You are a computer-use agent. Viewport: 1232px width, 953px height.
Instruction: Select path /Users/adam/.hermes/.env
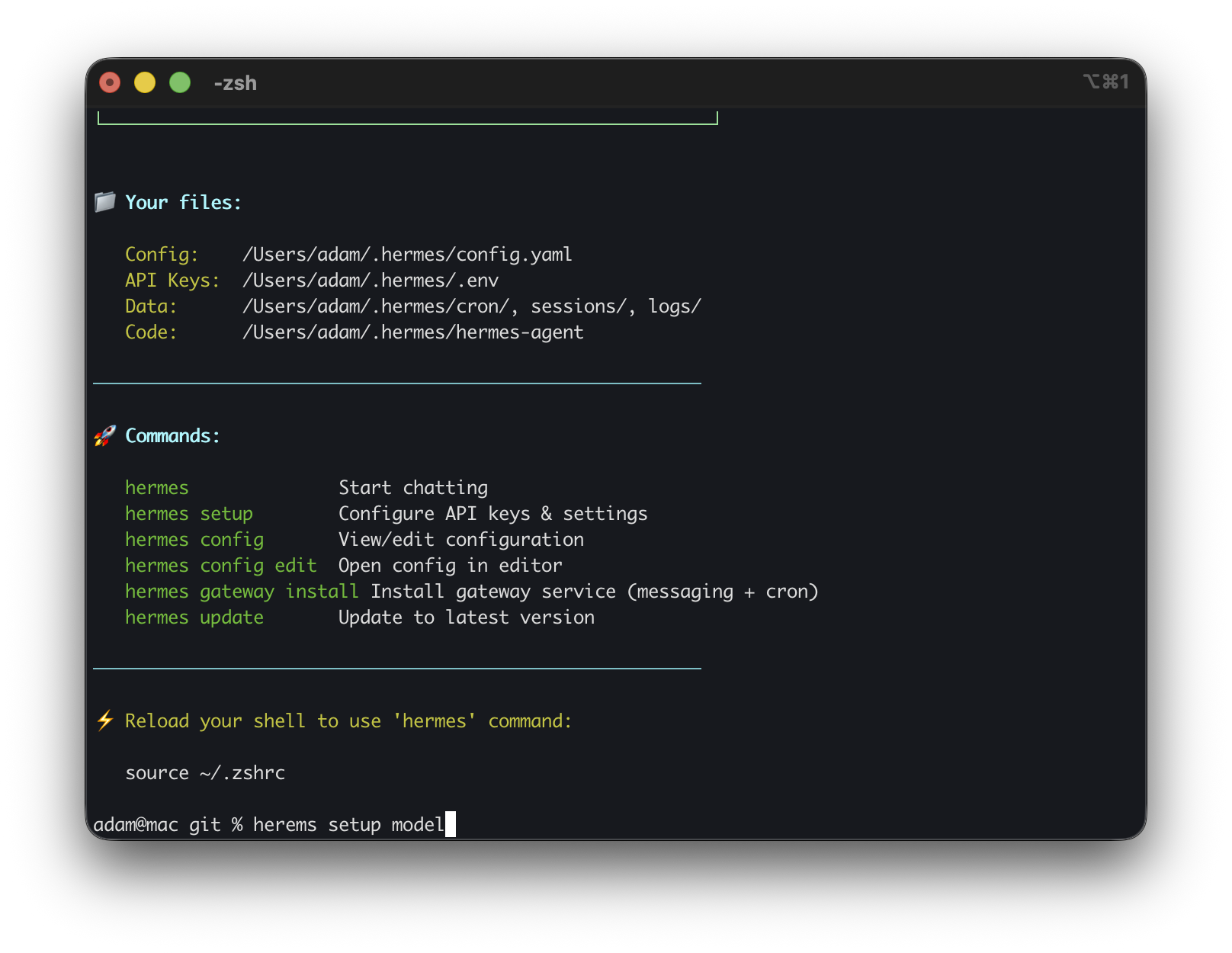pyautogui.click(x=371, y=281)
